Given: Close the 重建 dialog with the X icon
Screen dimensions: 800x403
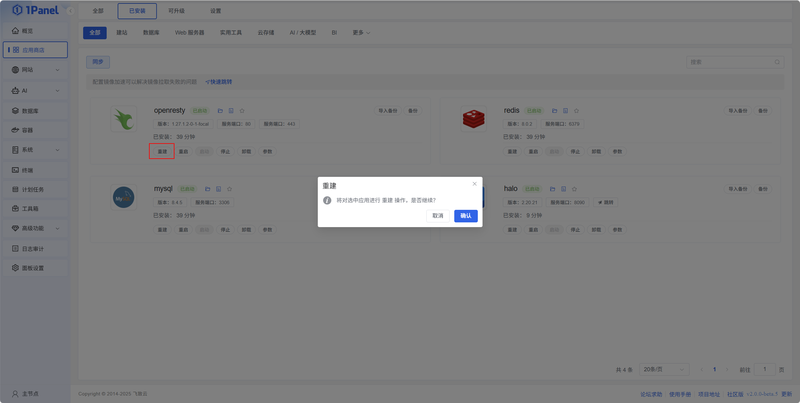Looking at the screenshot, I should pos(474,184).
